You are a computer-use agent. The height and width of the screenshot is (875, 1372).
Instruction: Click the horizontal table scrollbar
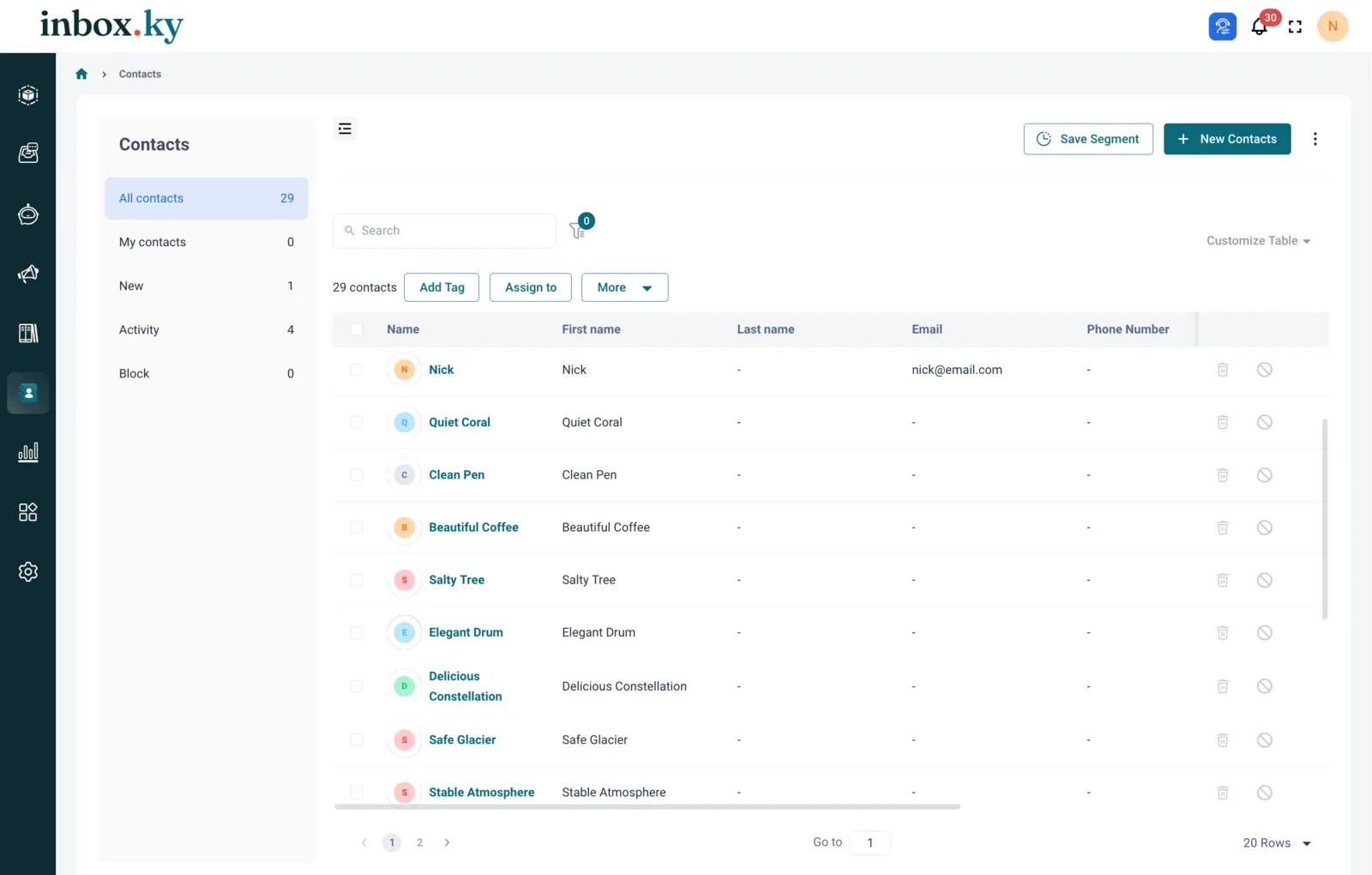pos(647,807)
